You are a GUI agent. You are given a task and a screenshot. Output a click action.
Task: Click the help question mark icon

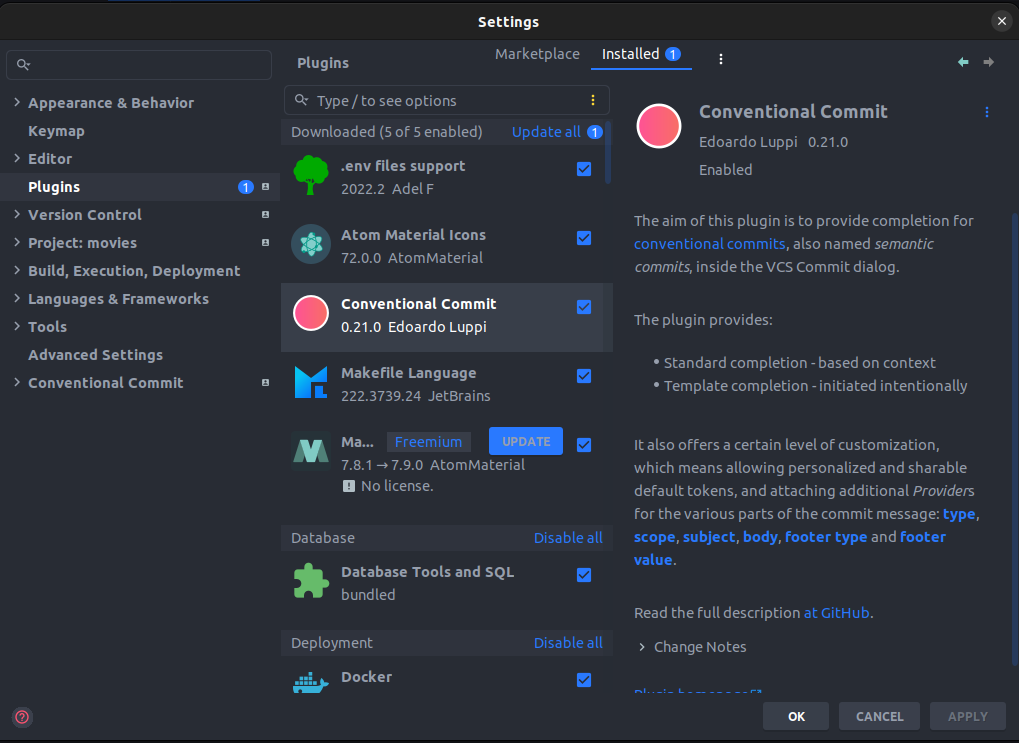22,717
